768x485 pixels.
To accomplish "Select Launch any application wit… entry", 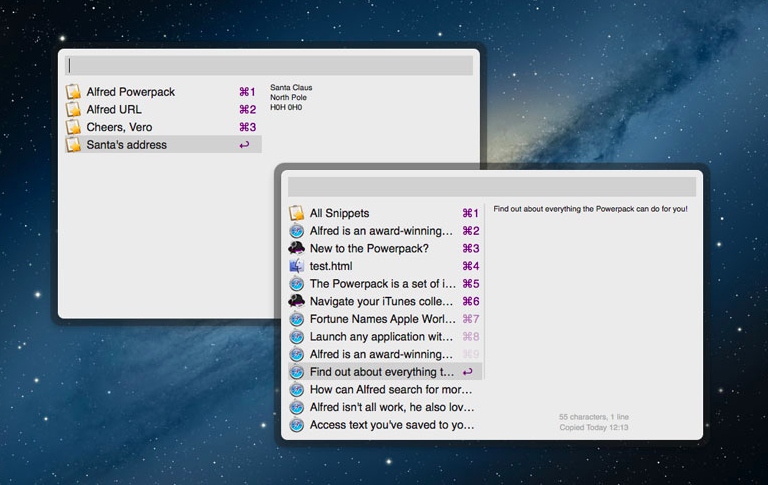I will tap(385, 337).
